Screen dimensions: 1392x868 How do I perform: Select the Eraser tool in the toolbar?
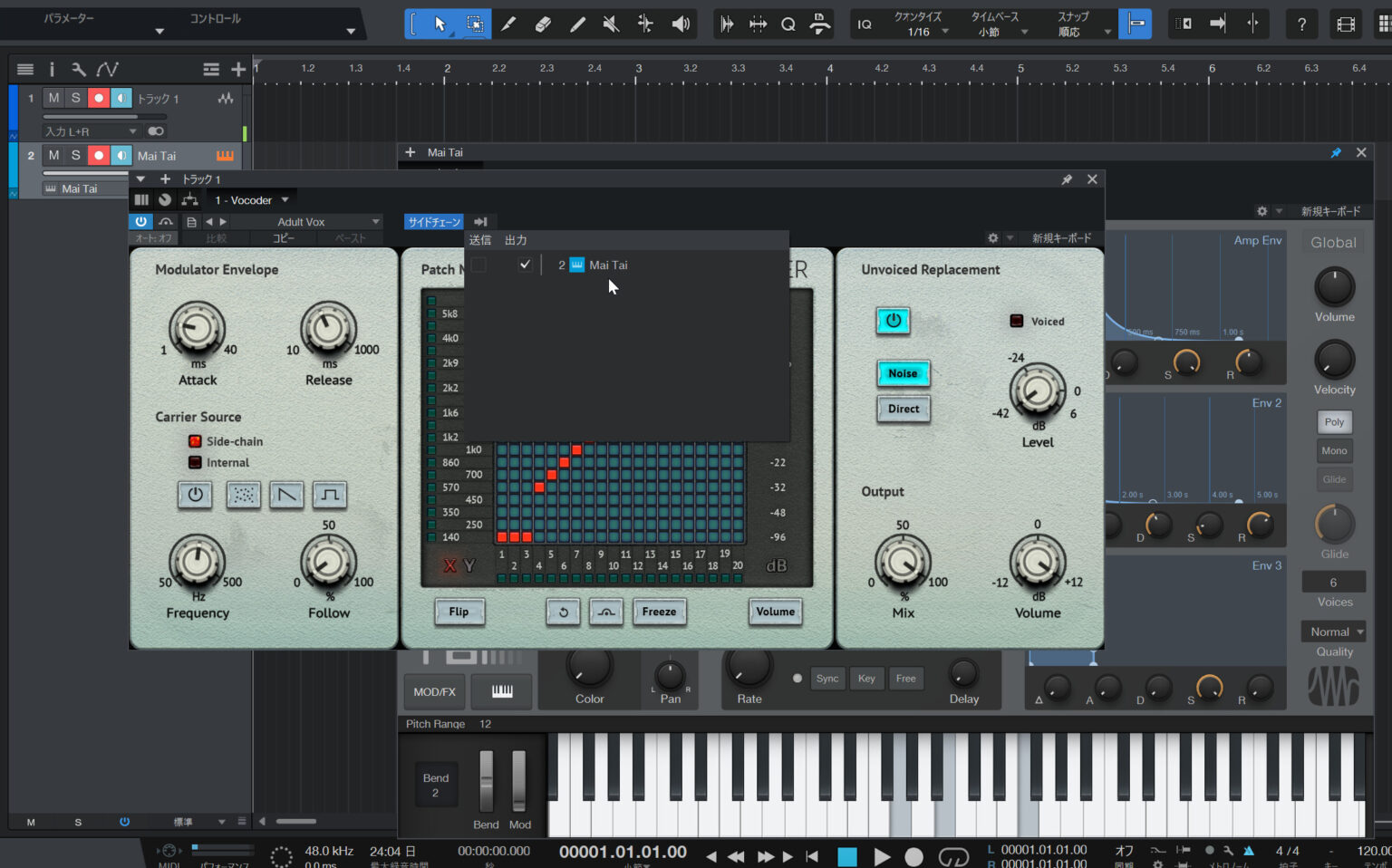click(543, 24)
